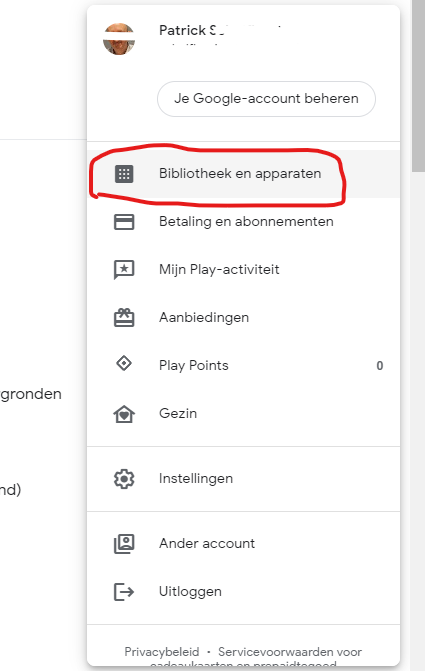Click the Ander account switch icon
Viewport: 425px width, 671px height.
pos(124,544)
